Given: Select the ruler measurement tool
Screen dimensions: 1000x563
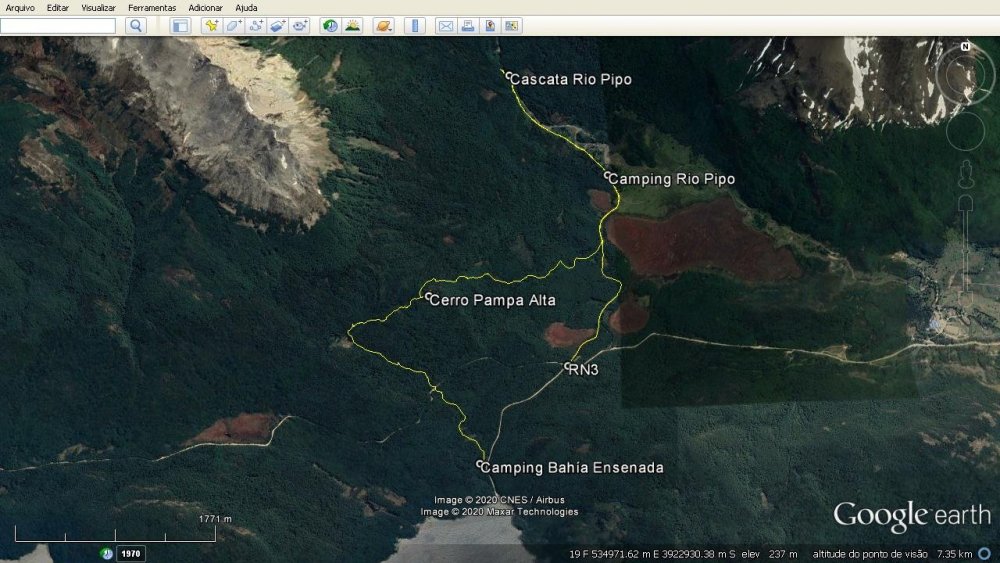Looking at the screenshot, I should (x=415, y=26).
